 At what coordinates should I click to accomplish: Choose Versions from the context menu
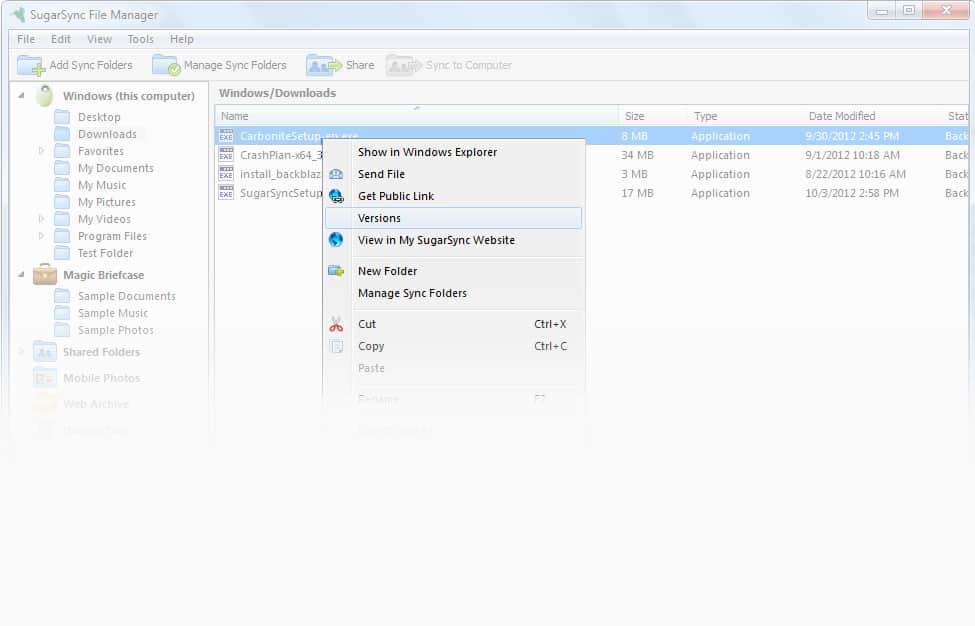[x=379, y=218]
